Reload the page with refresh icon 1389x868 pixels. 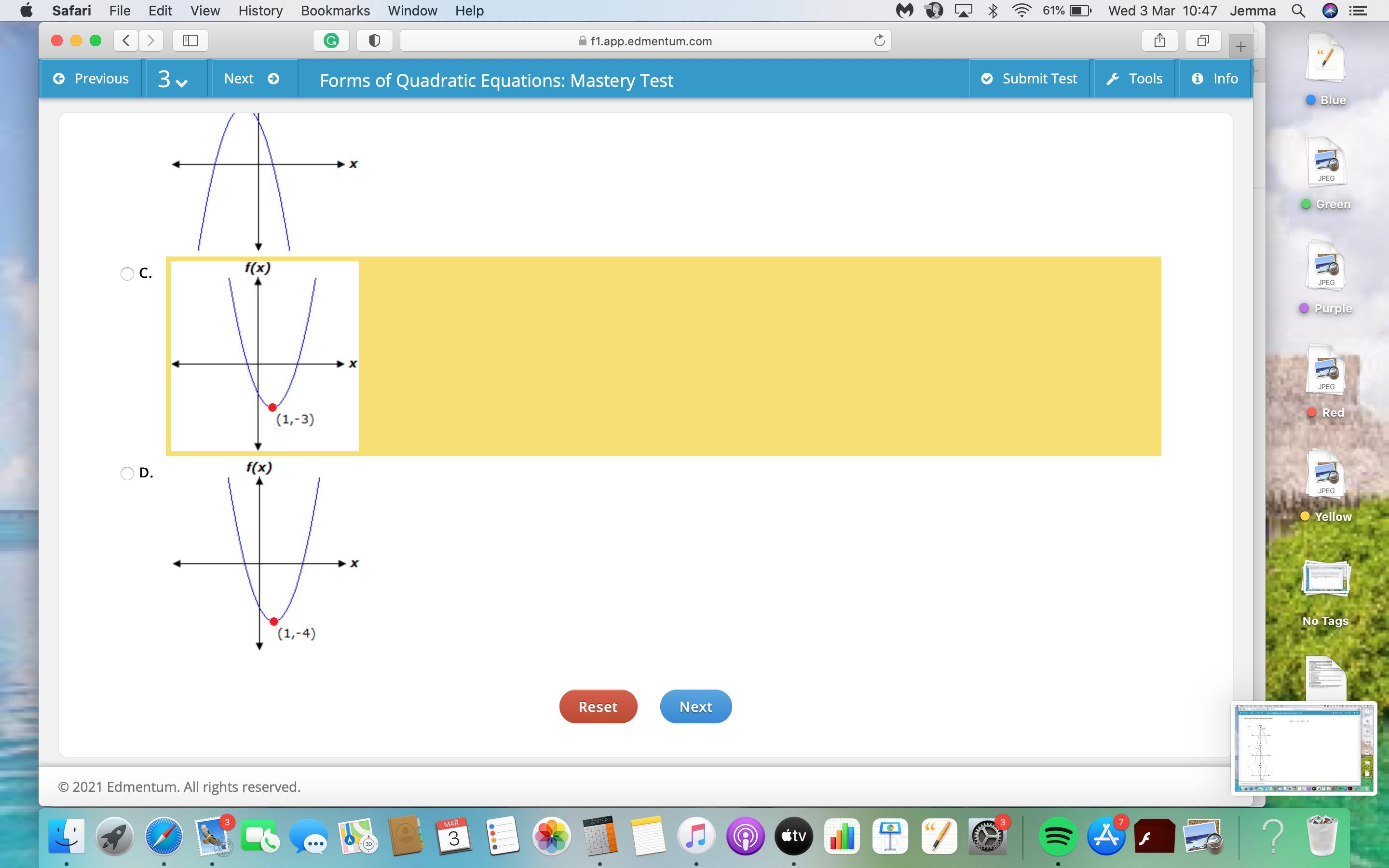coord(879,41)
